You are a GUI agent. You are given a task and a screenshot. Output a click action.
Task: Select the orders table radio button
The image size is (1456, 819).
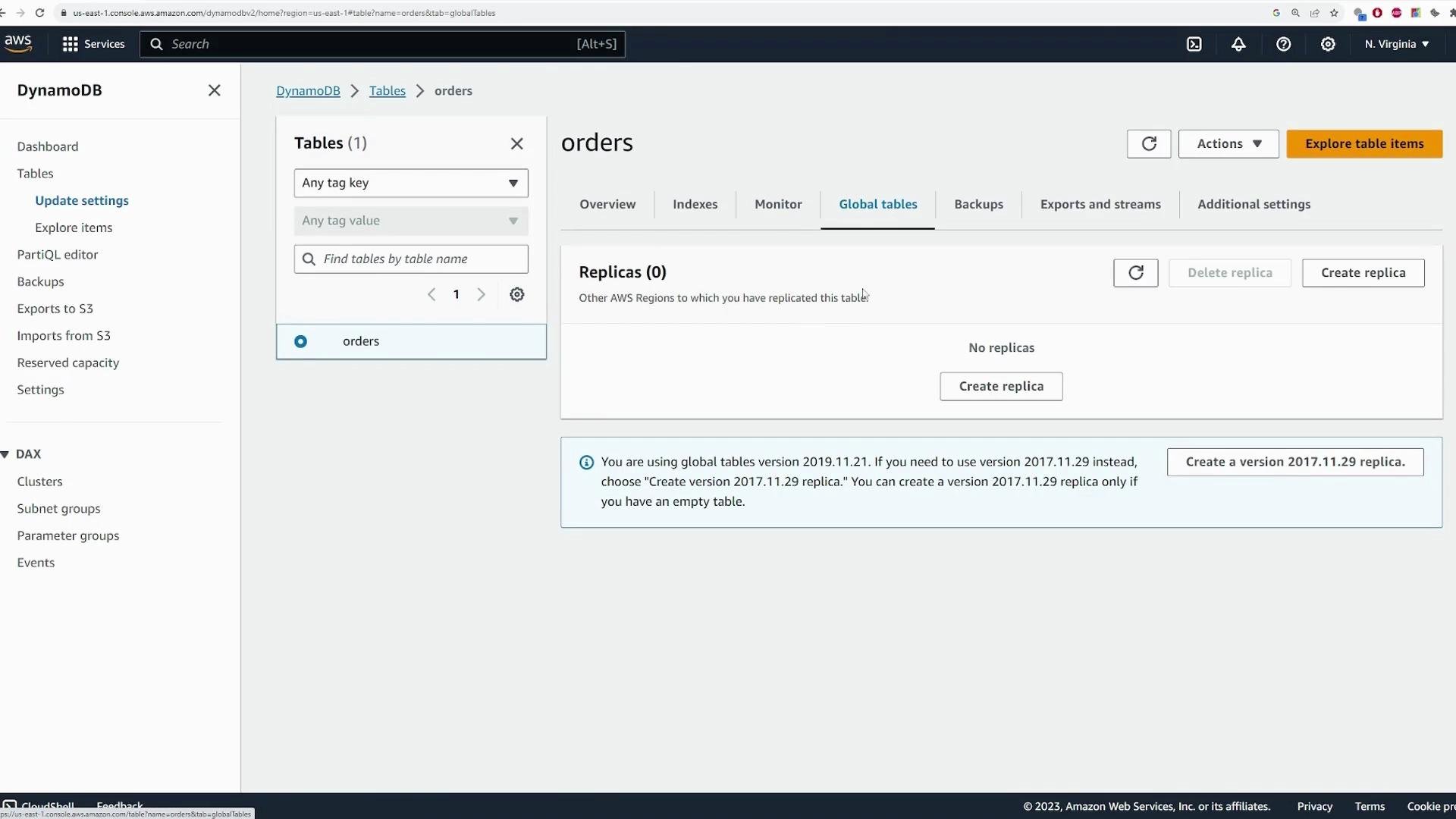click(x=301, y=341)
